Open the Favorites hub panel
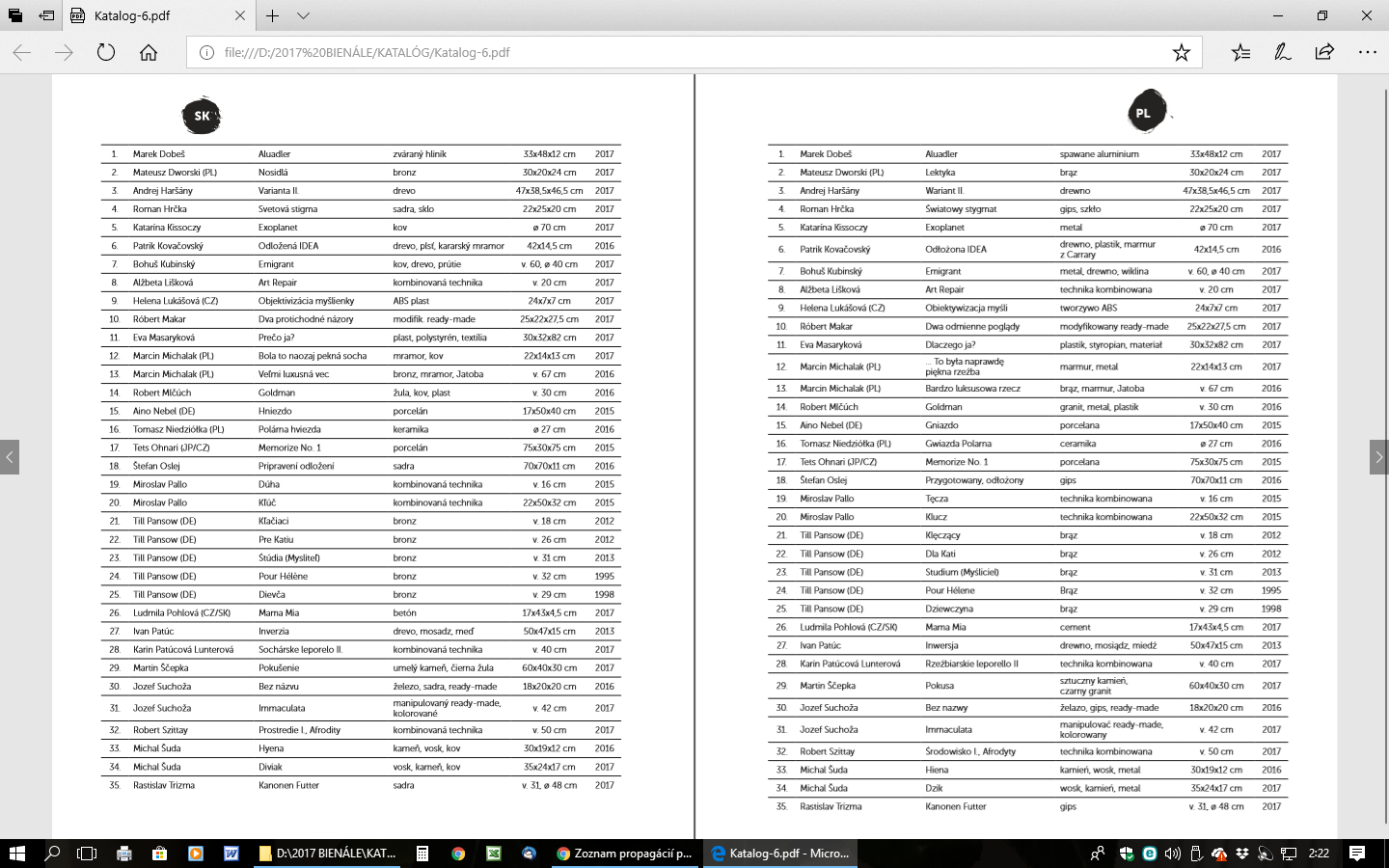The width and height of the screenshot is (1389, 868). pyautogui.click(x=1240, y=53)
